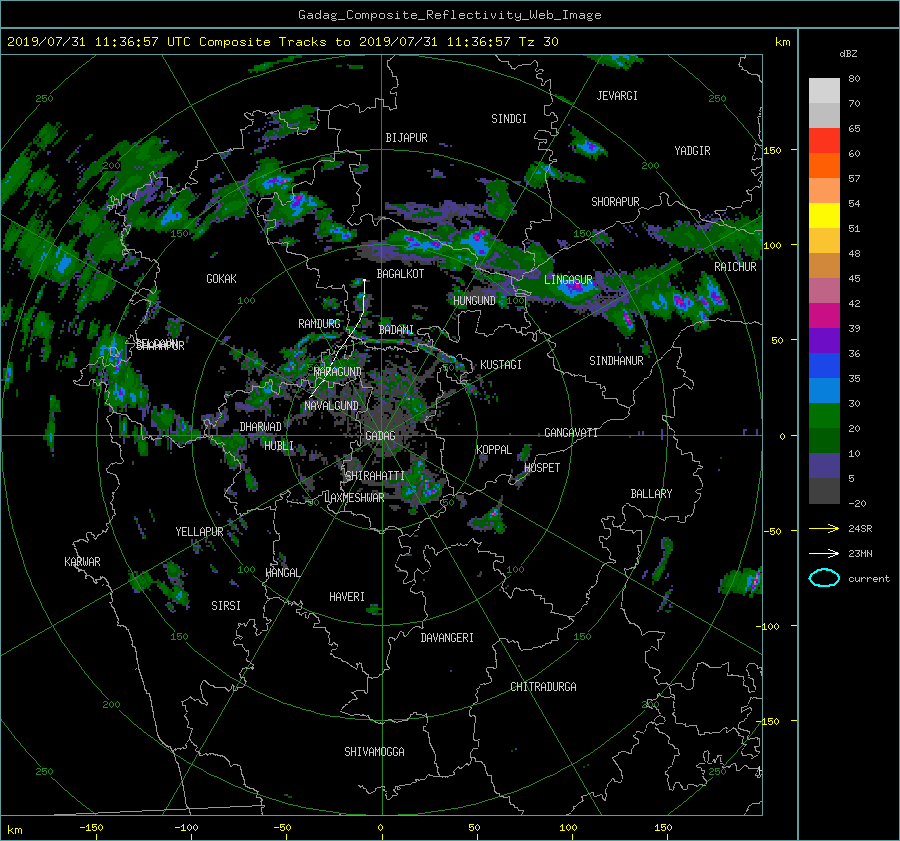Click the DHARWAD city label
The image size is (900, 841).
click(x=260, y=427)
